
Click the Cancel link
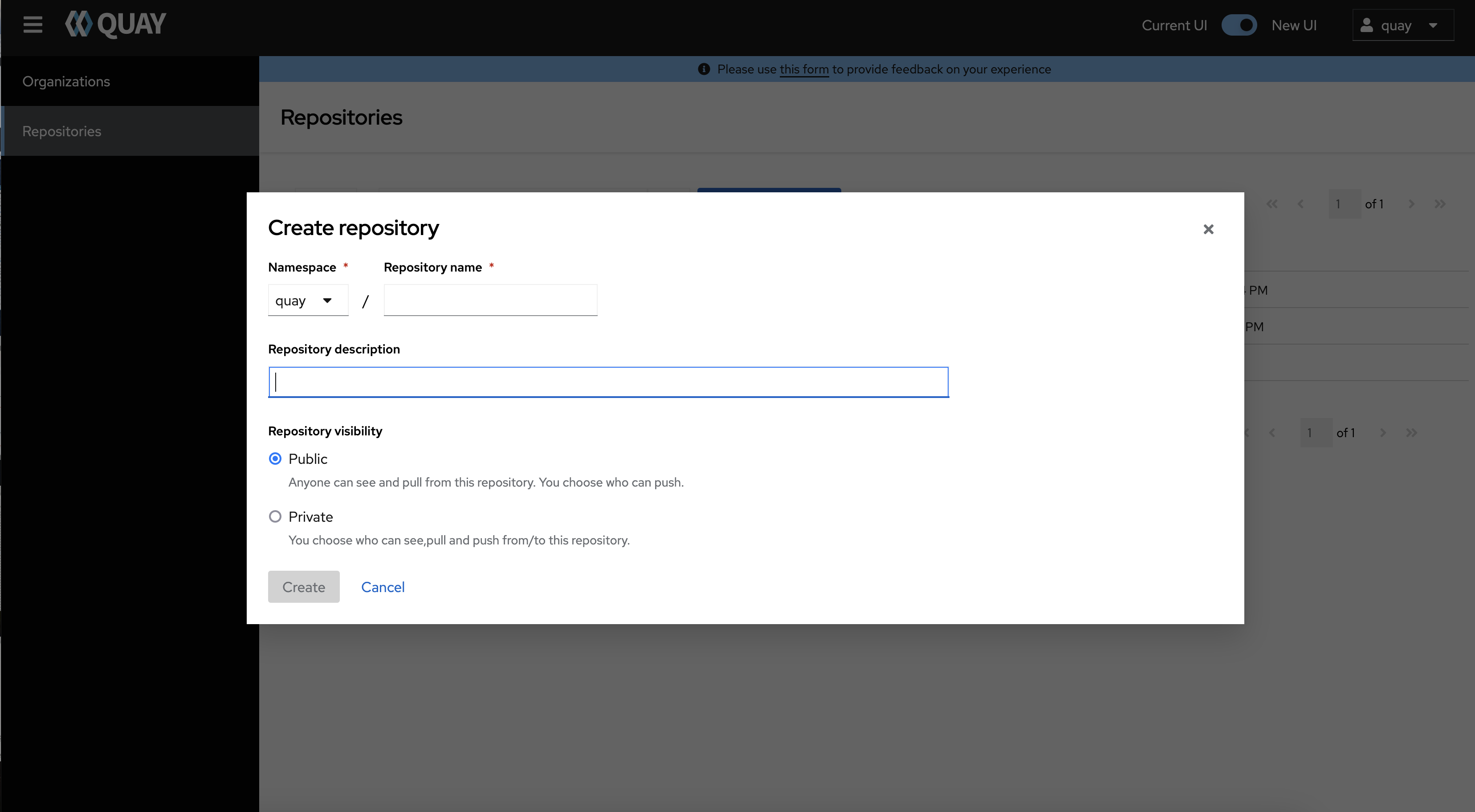point(383,587)
